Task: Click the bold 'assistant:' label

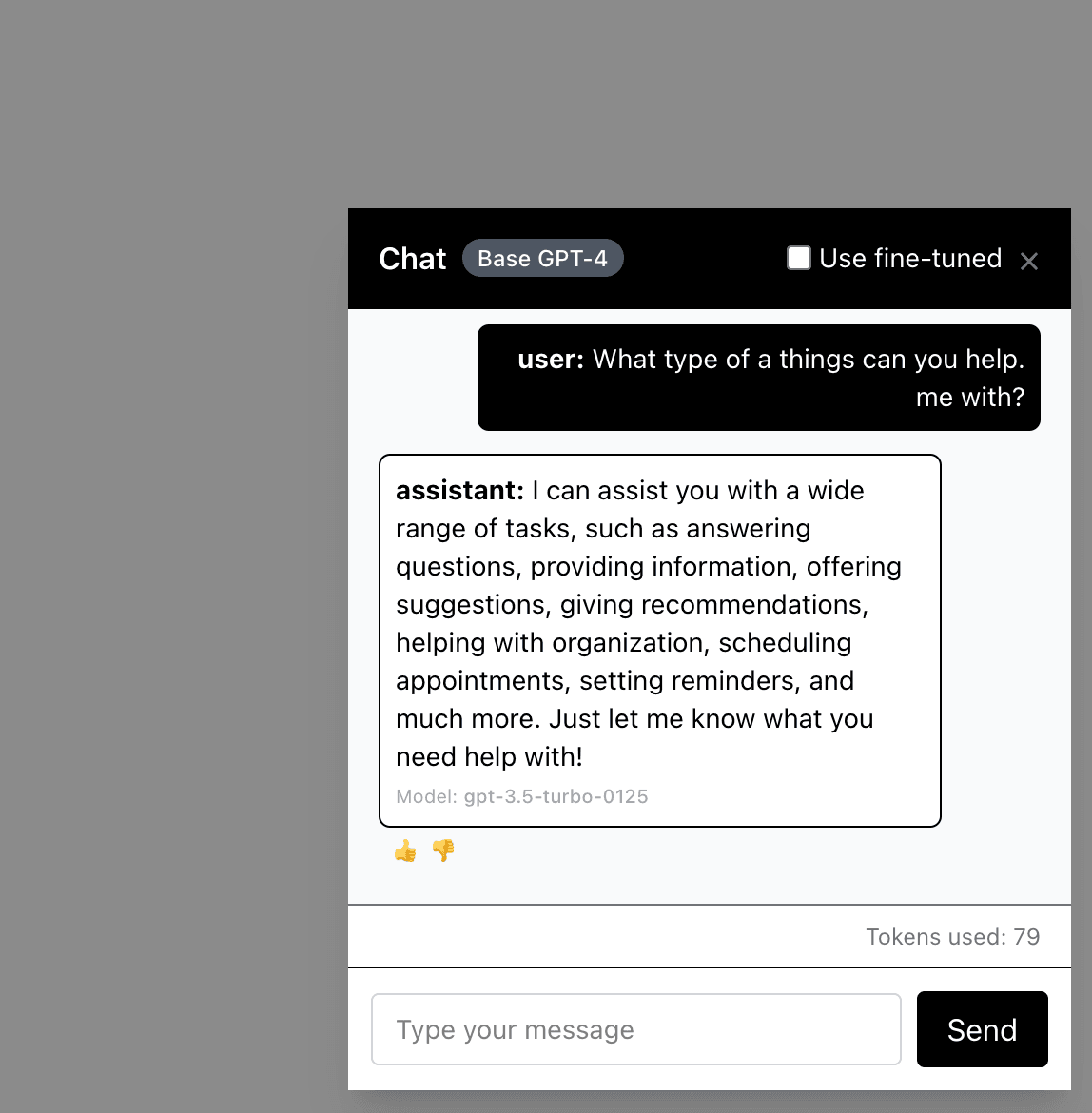Action: coord(459,491)
